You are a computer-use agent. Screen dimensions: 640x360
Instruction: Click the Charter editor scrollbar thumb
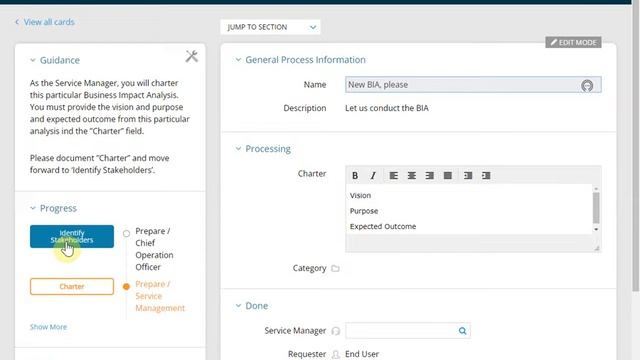pyautogui.click(x=596, y=208)
